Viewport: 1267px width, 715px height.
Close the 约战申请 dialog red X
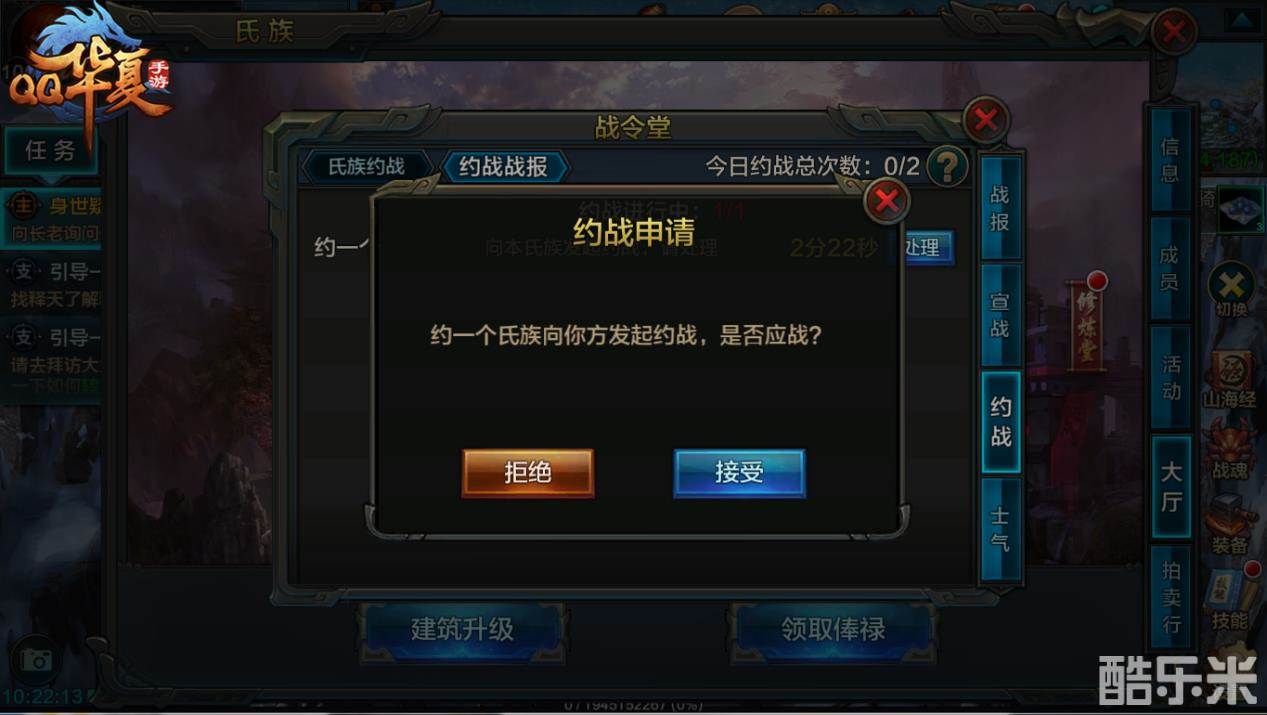[x=886, y=202]
